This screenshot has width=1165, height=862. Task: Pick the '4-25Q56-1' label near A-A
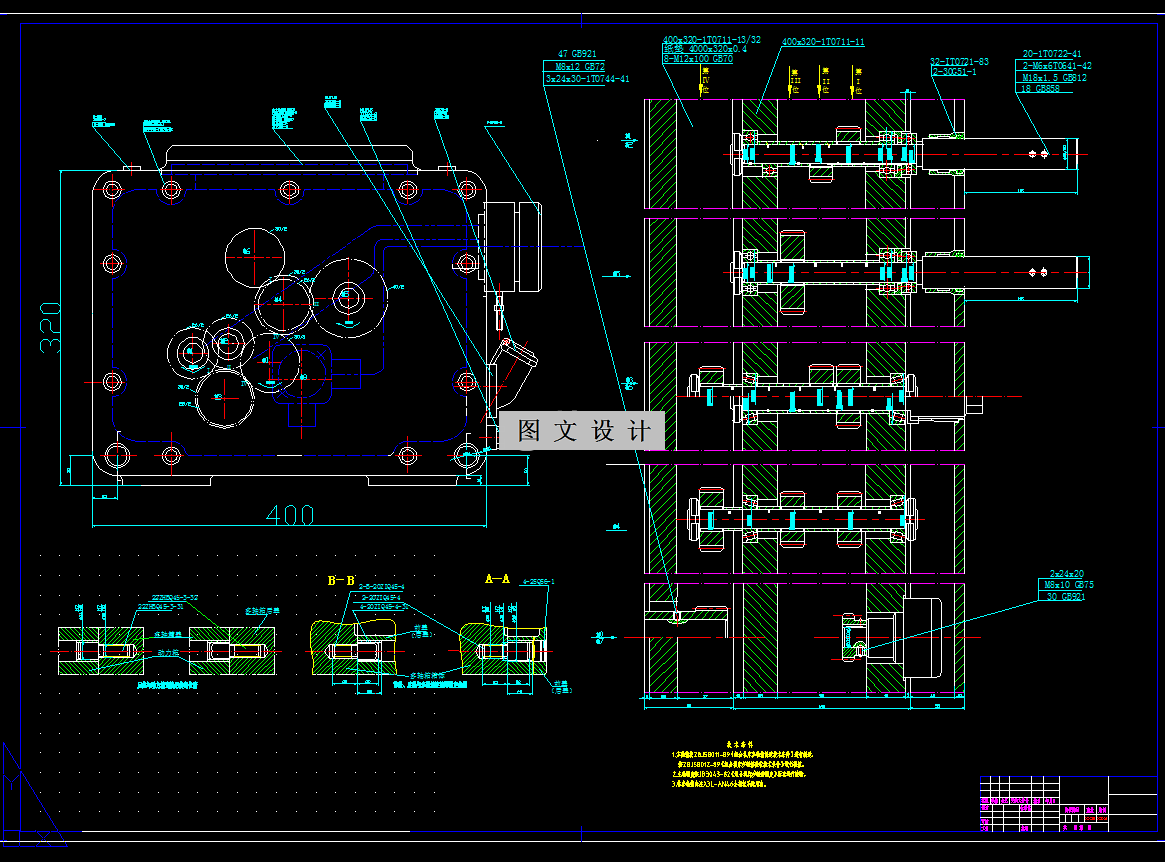[x=538, y=582]
